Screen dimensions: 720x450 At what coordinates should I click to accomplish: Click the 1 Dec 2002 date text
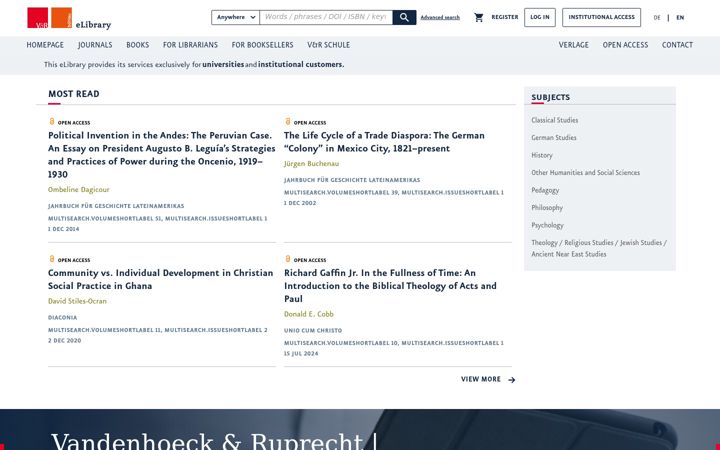point(300,203)
